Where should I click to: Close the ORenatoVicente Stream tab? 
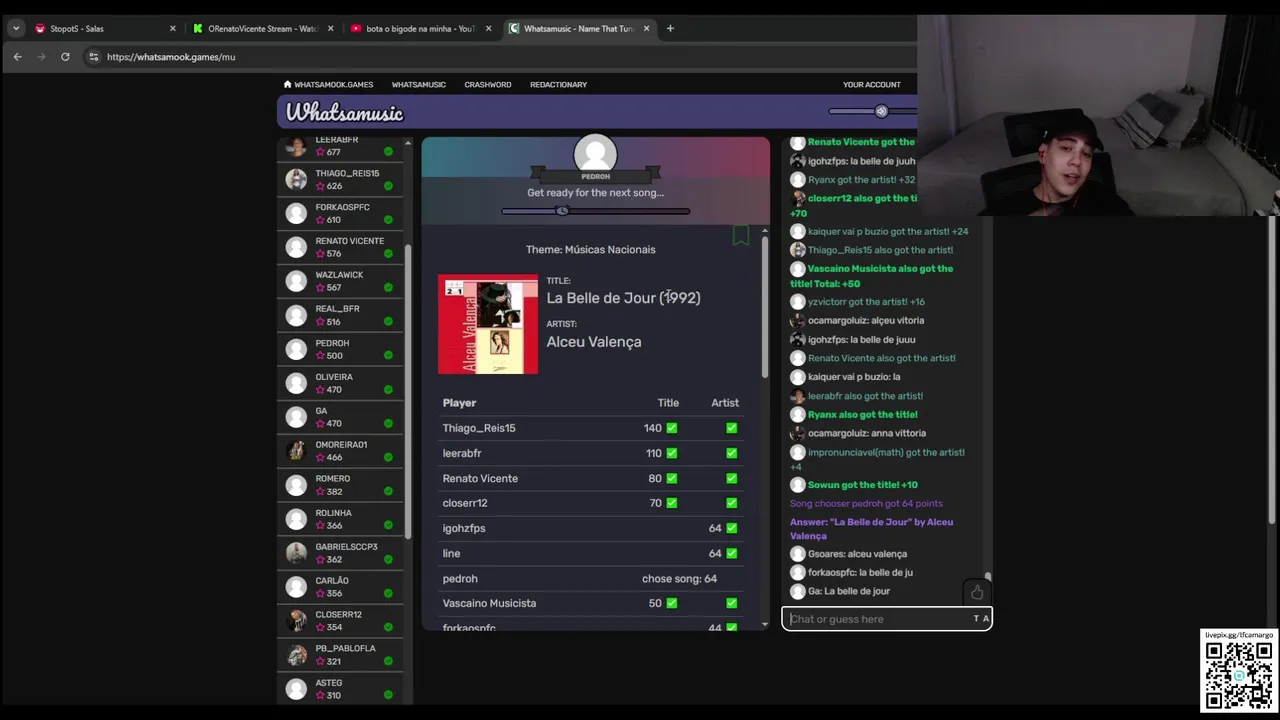[330, 28]
